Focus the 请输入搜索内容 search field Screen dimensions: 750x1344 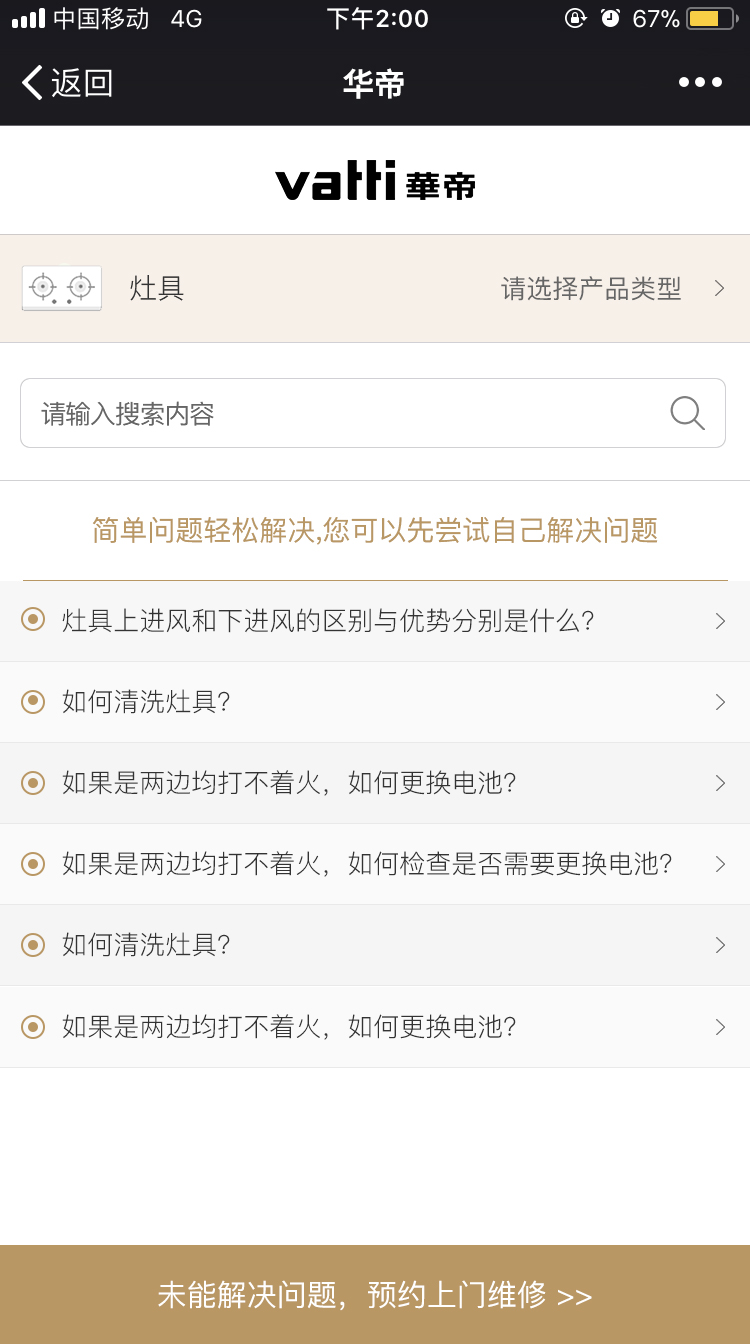point(340,413)
